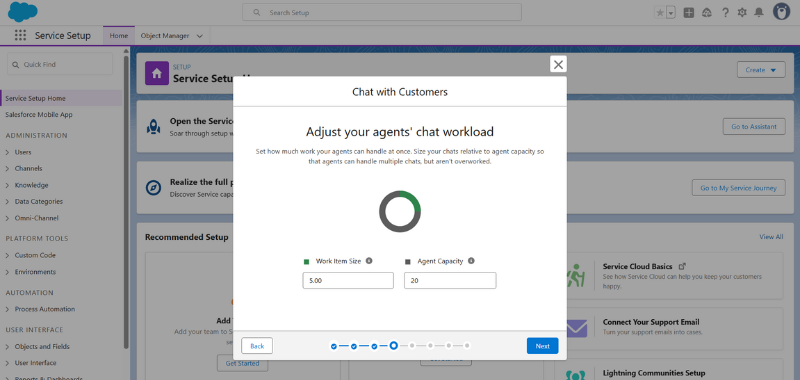
Task: Select the current fourth wizard step
Action: point(393,345)
